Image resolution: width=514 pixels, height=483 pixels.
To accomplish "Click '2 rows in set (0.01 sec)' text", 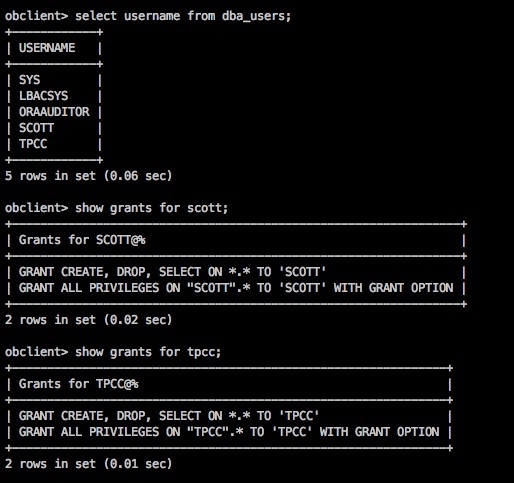I will [89, 464].
